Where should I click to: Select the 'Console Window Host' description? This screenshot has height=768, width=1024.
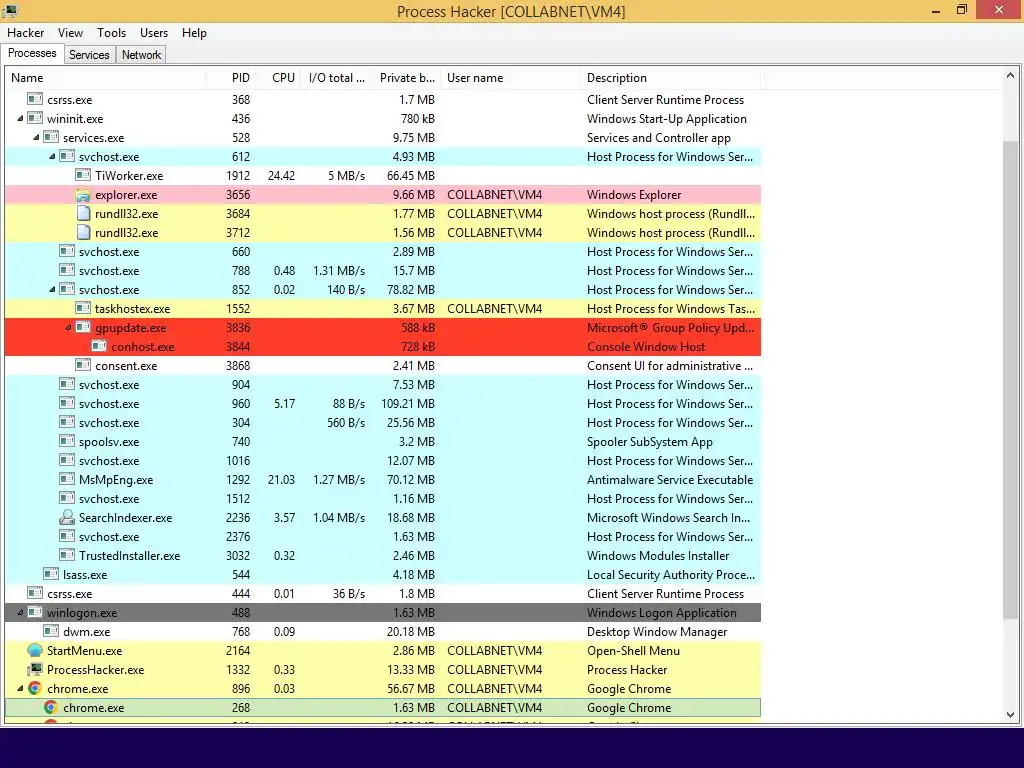(x=646, y=347)
